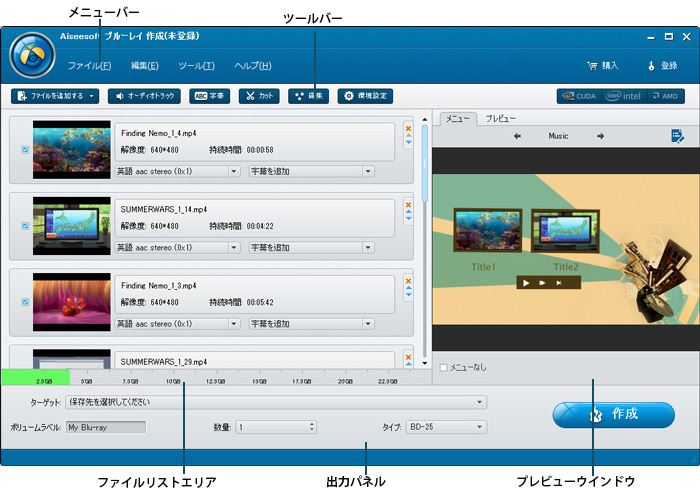Go to the next menu template arrow
The image size is (700, 500).
(x=600, y=136)
